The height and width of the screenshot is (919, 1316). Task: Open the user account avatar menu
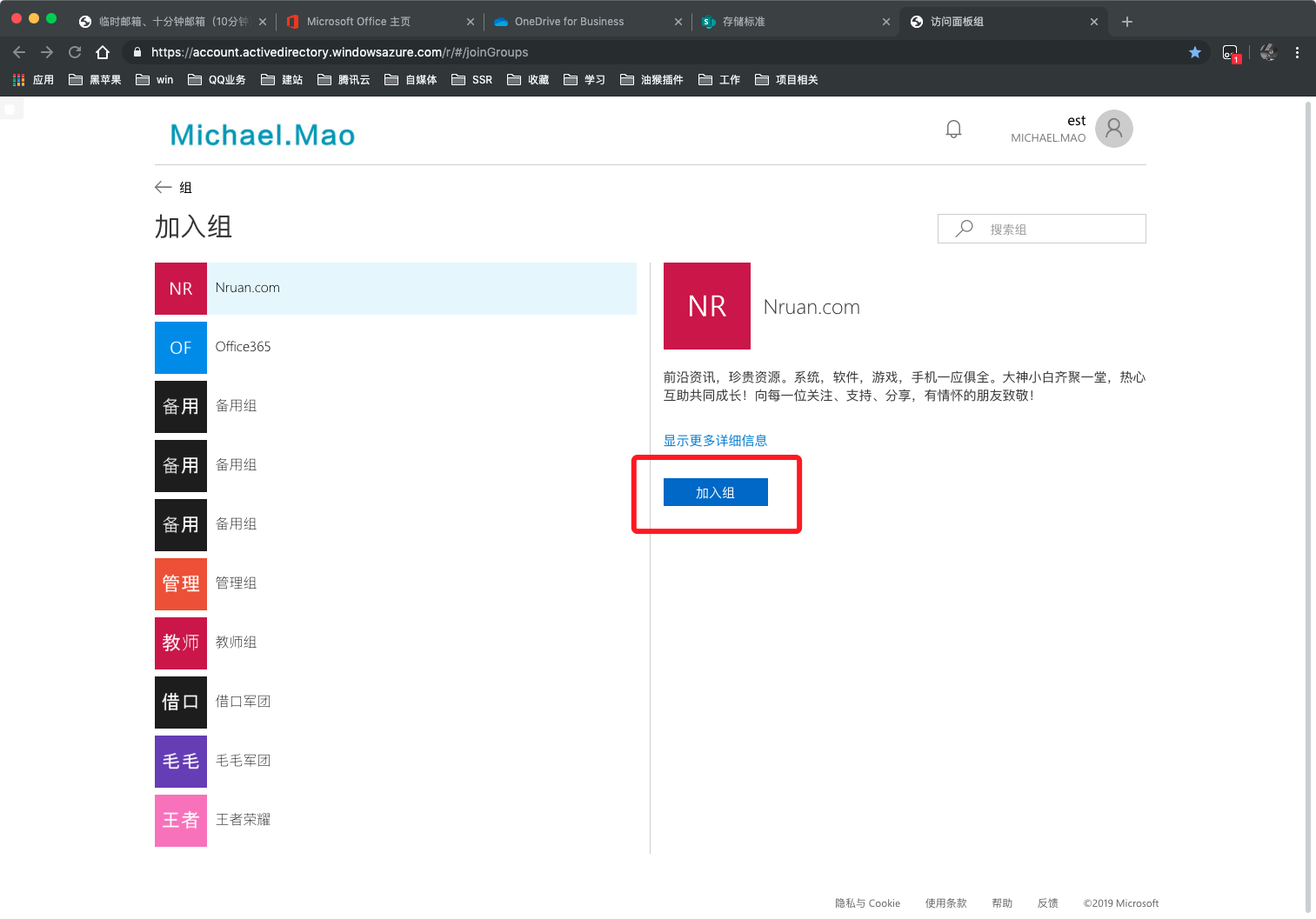click(x=1113, y=129)
